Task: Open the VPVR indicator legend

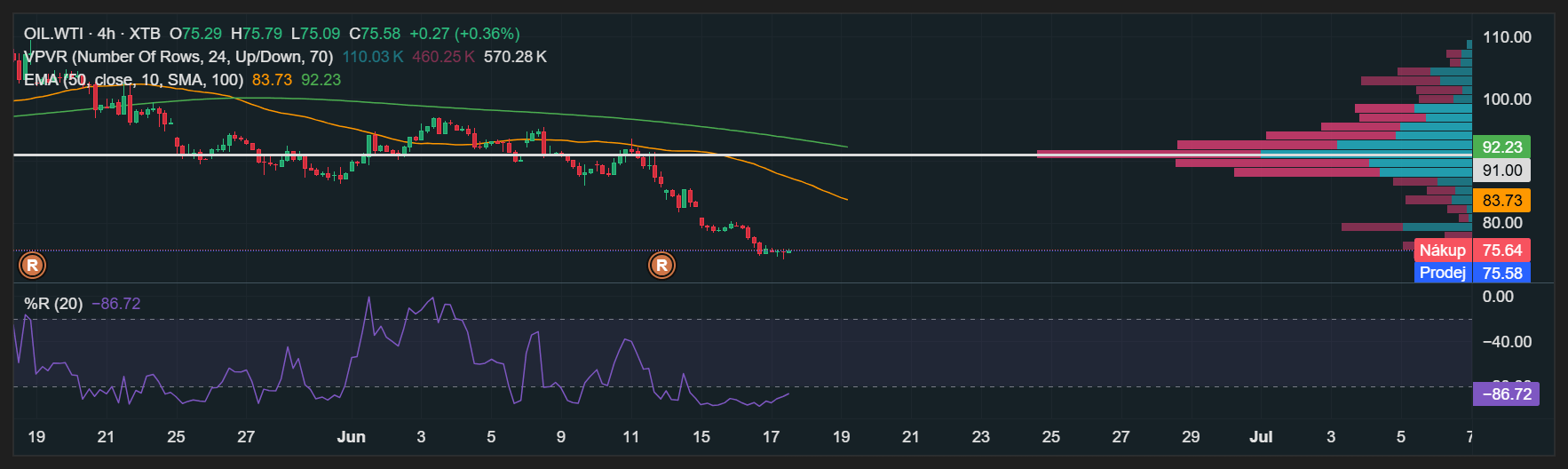Action: point(178,57)
